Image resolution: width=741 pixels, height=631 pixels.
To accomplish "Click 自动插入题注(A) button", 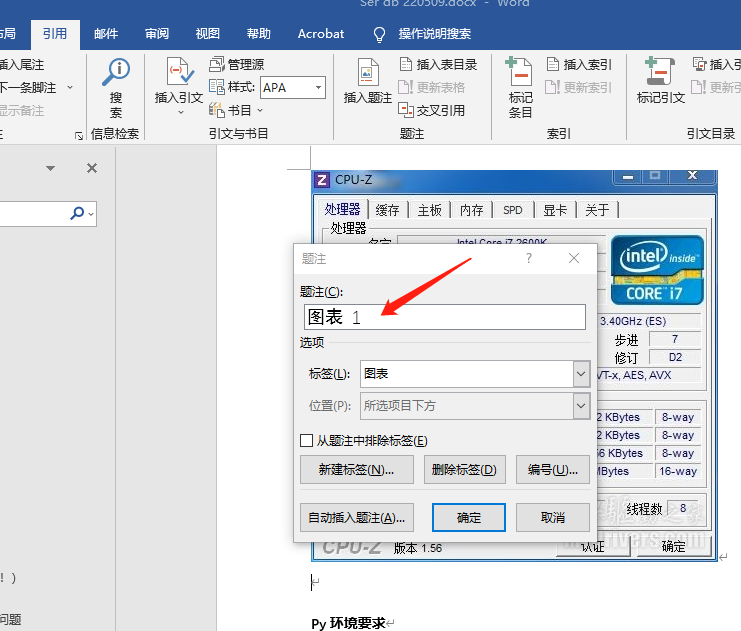I will coord(357,518).
